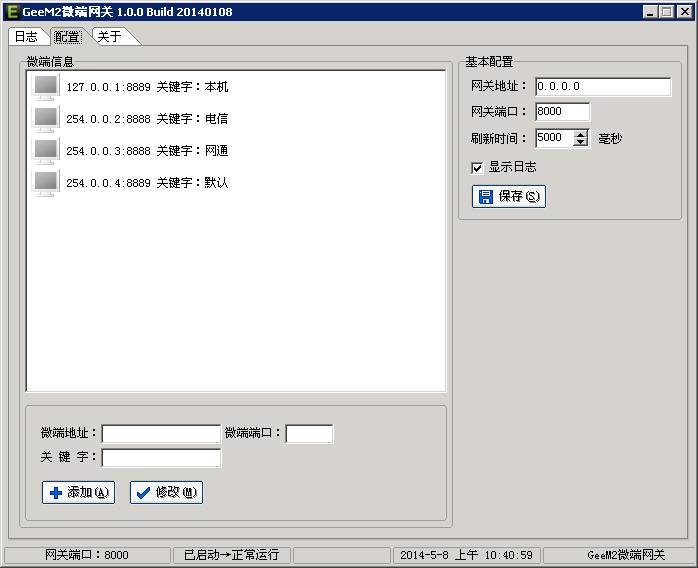Viewport: 698px width, 568px height.
Task: Toggle the 显示日志 checkbox
Action: [477, 168]
